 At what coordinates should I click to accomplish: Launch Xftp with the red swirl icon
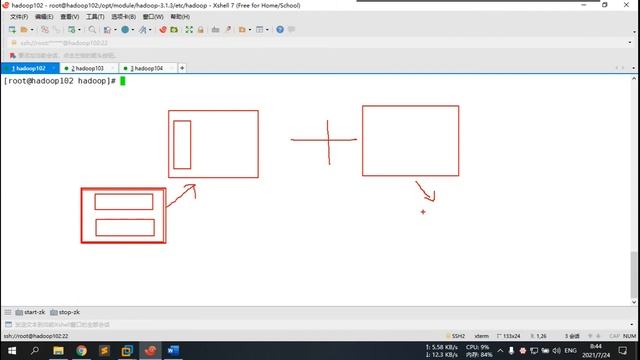click(163, 29)
